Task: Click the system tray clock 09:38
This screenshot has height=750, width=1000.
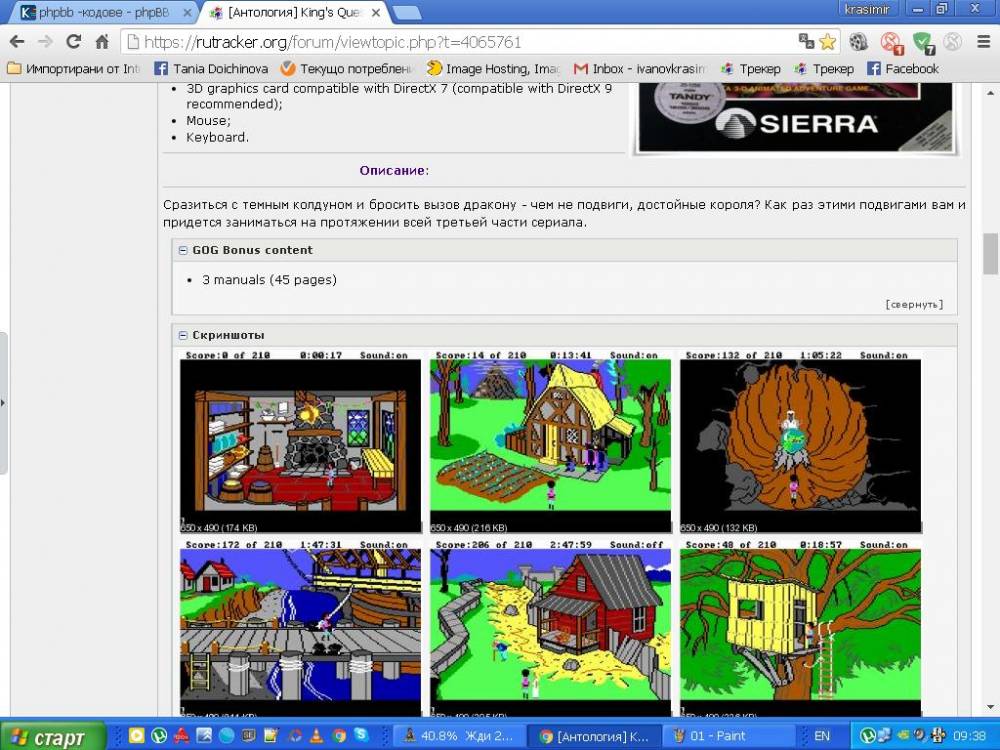Action: [969, 736]
